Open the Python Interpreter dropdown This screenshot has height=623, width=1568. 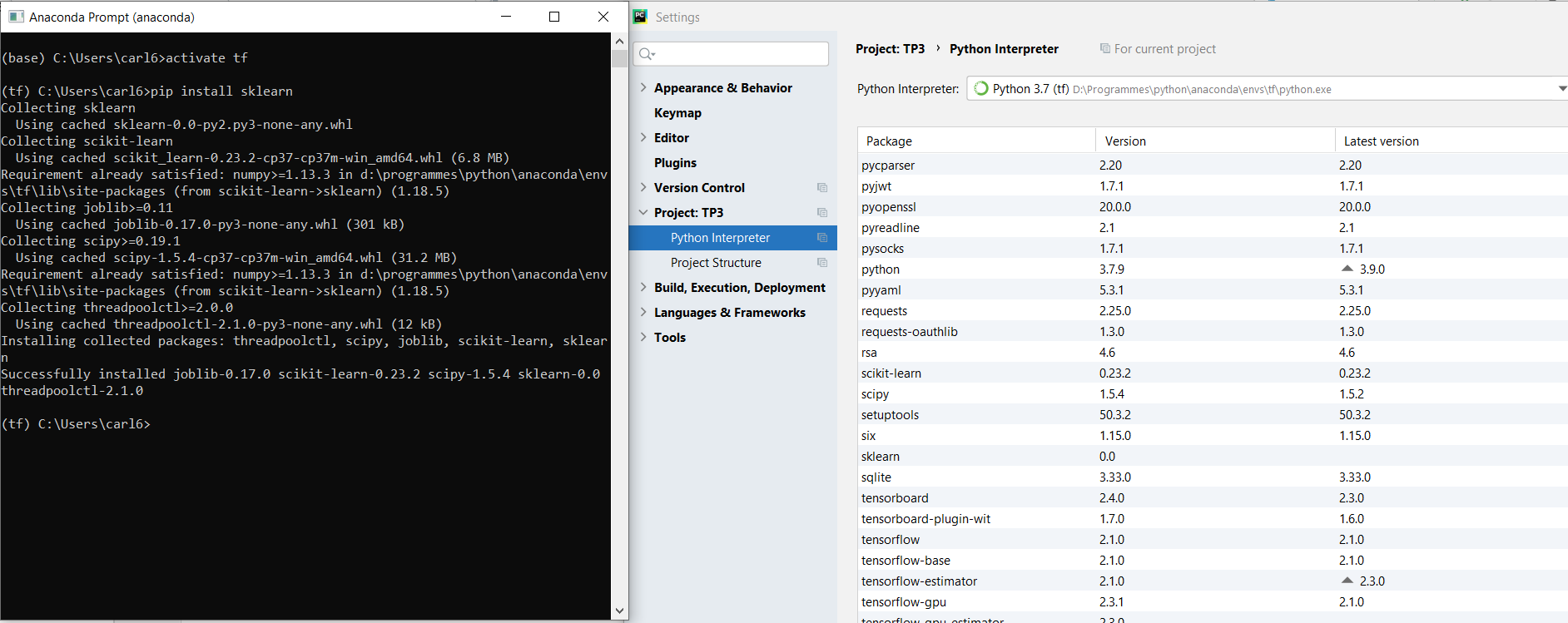1561,89
